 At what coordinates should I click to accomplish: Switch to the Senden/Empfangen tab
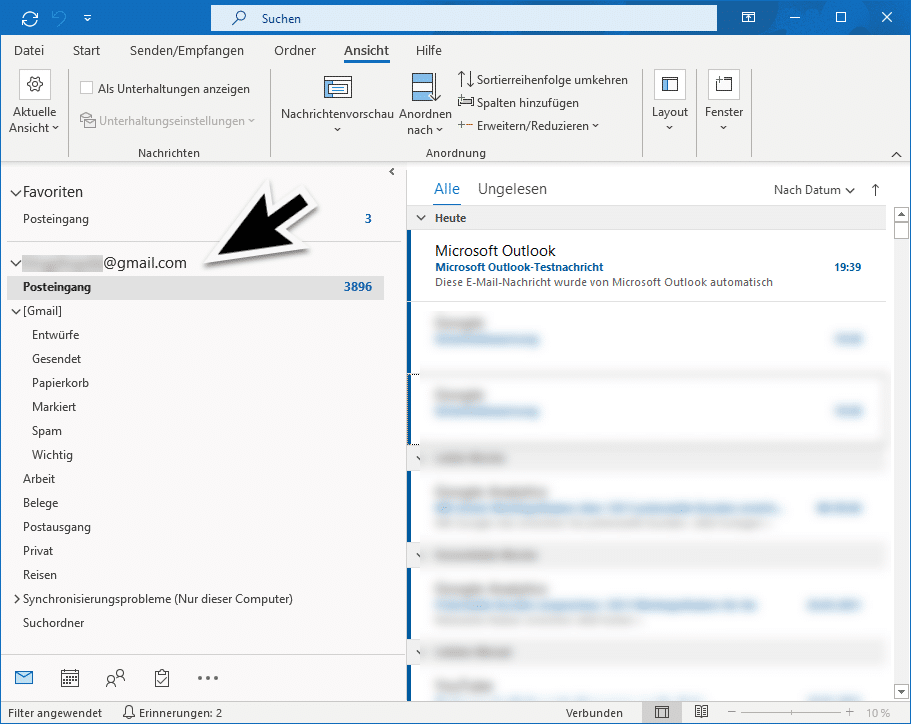click(186, 51)
